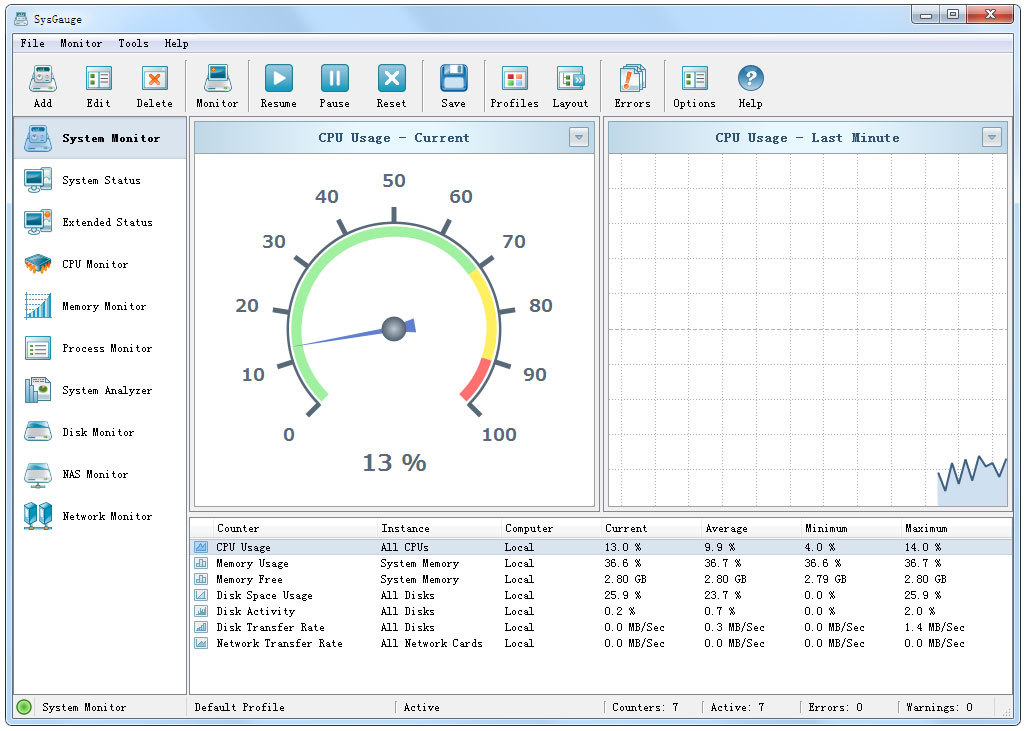Expand the CPU Usage - Current dropdown
The height and width of the screenshot is (731, 1025).
579,138
